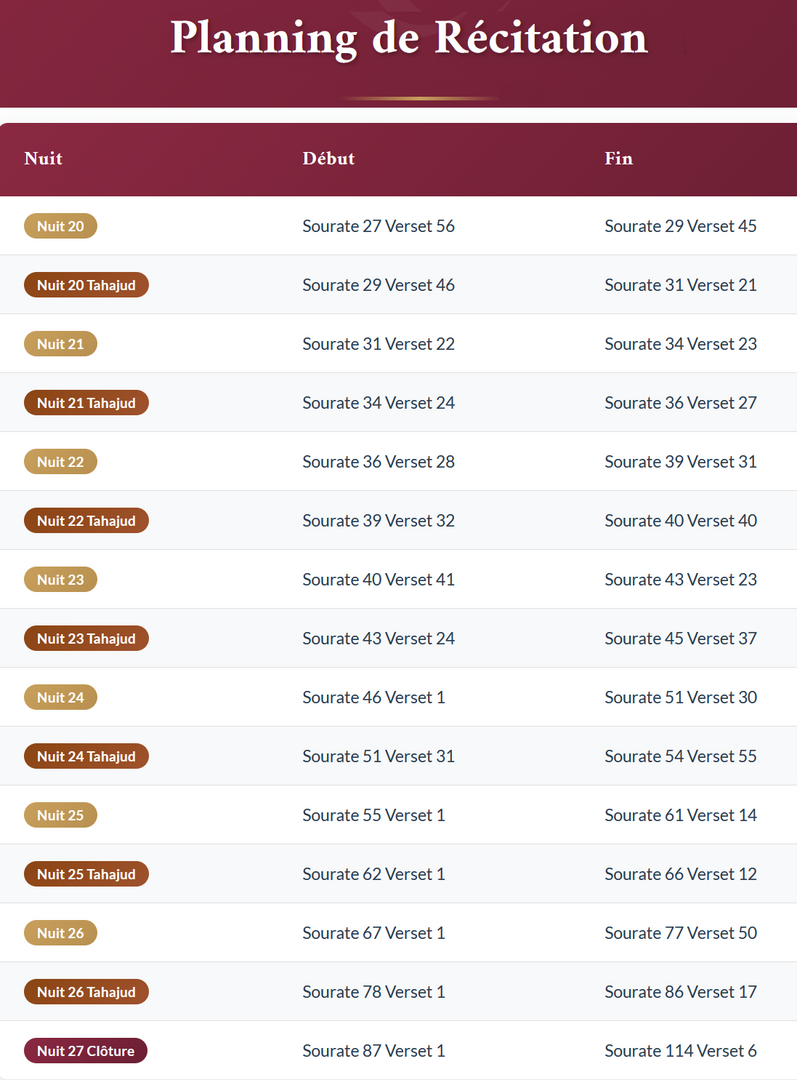Viewport: 797px width, 1080px height.
Task: Click the "Nuit 23 Tahajud" badge
Action: 86,639
